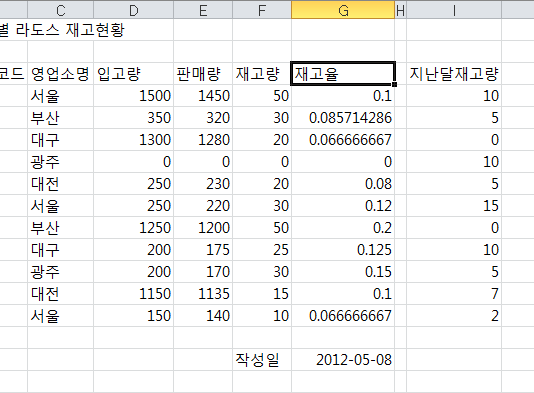Click 지난달재고량 cell with value 7
534x393 pixels.
[x=454, y=294]
